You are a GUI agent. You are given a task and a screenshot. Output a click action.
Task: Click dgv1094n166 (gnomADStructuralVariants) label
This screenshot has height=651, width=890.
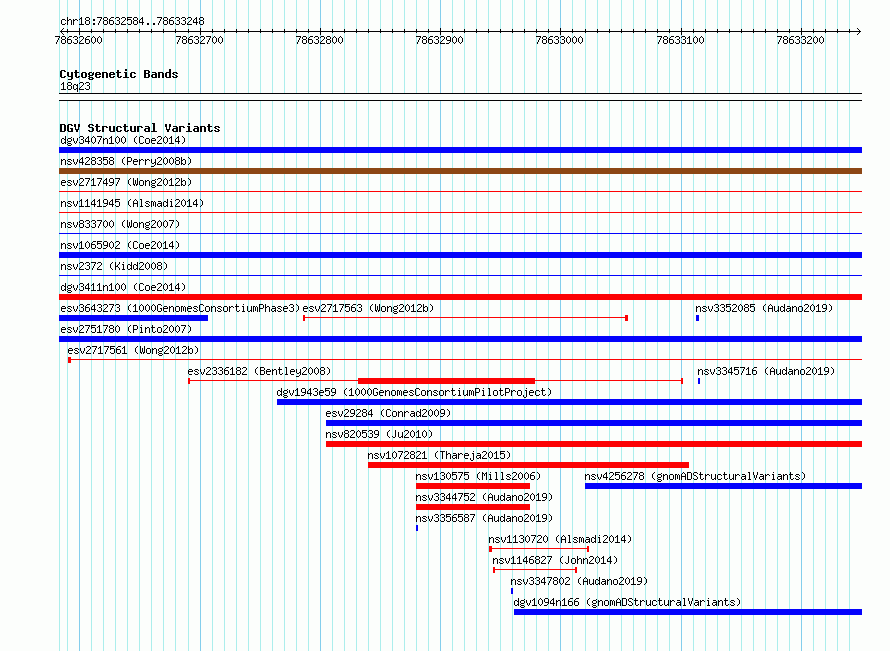[x=627, y=602]
